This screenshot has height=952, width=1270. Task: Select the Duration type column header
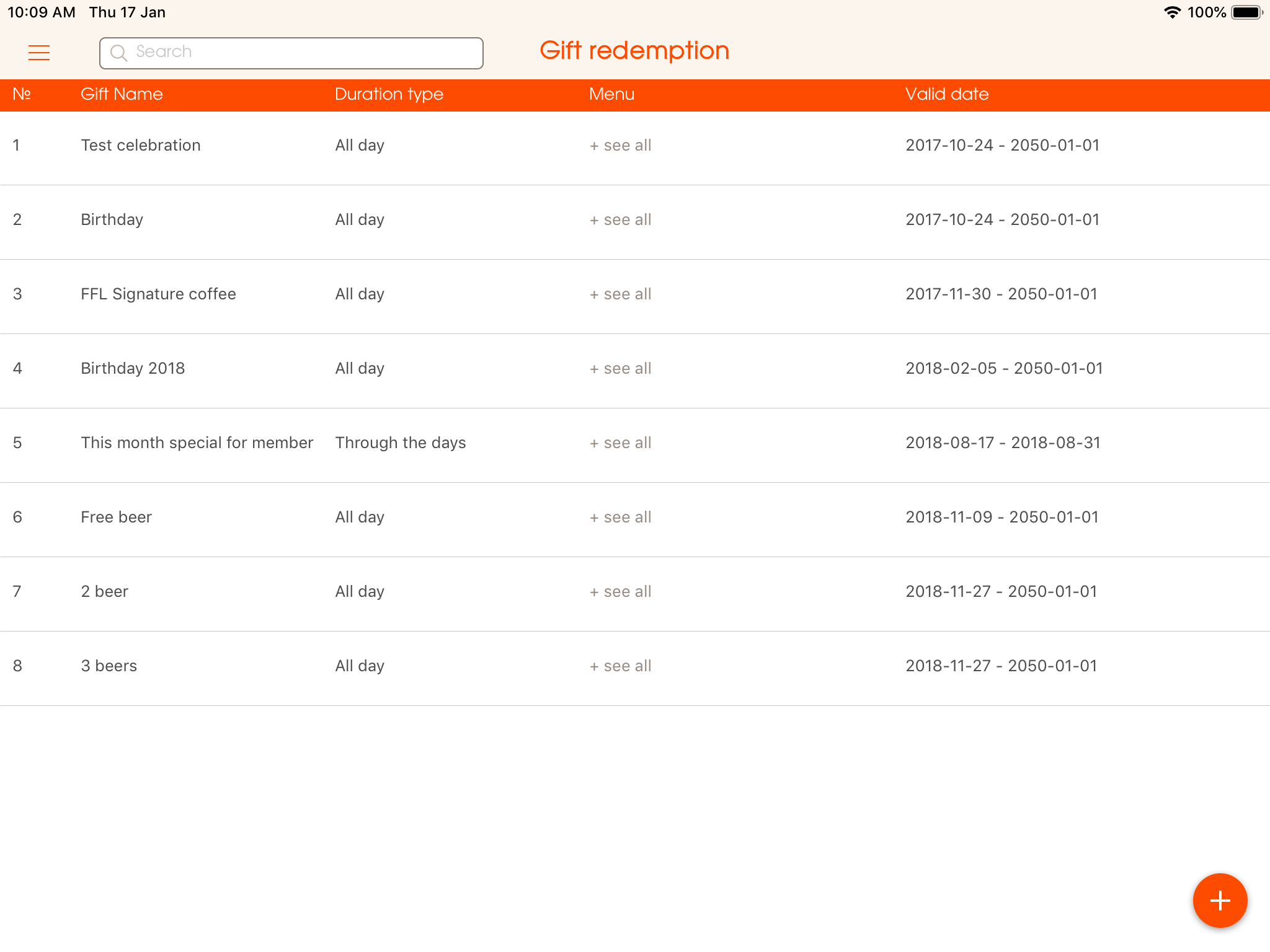coord(389,94)
